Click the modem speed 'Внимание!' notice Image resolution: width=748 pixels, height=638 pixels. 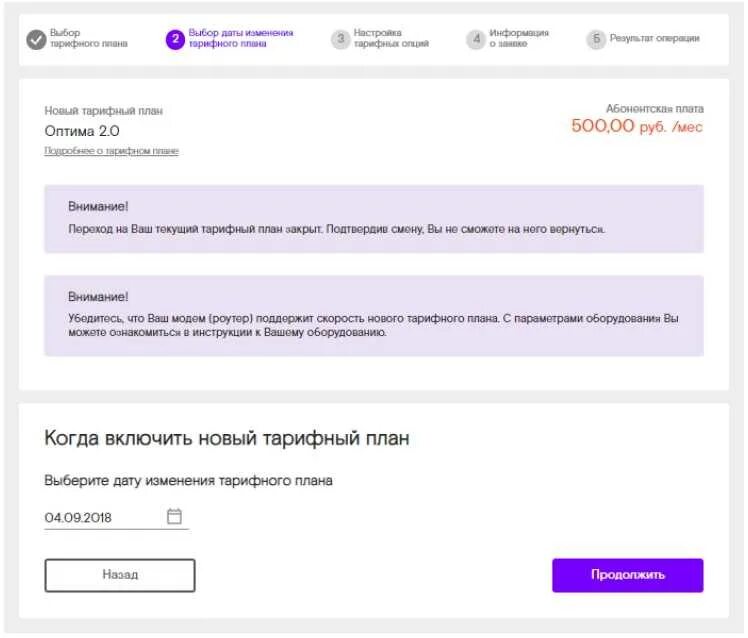tap(374, 315)
